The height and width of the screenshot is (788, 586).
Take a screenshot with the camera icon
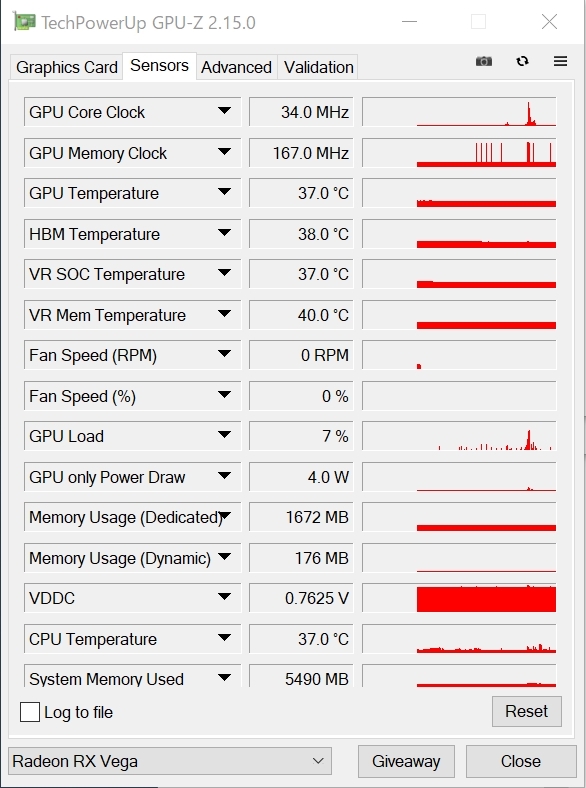tap(483, 61)
